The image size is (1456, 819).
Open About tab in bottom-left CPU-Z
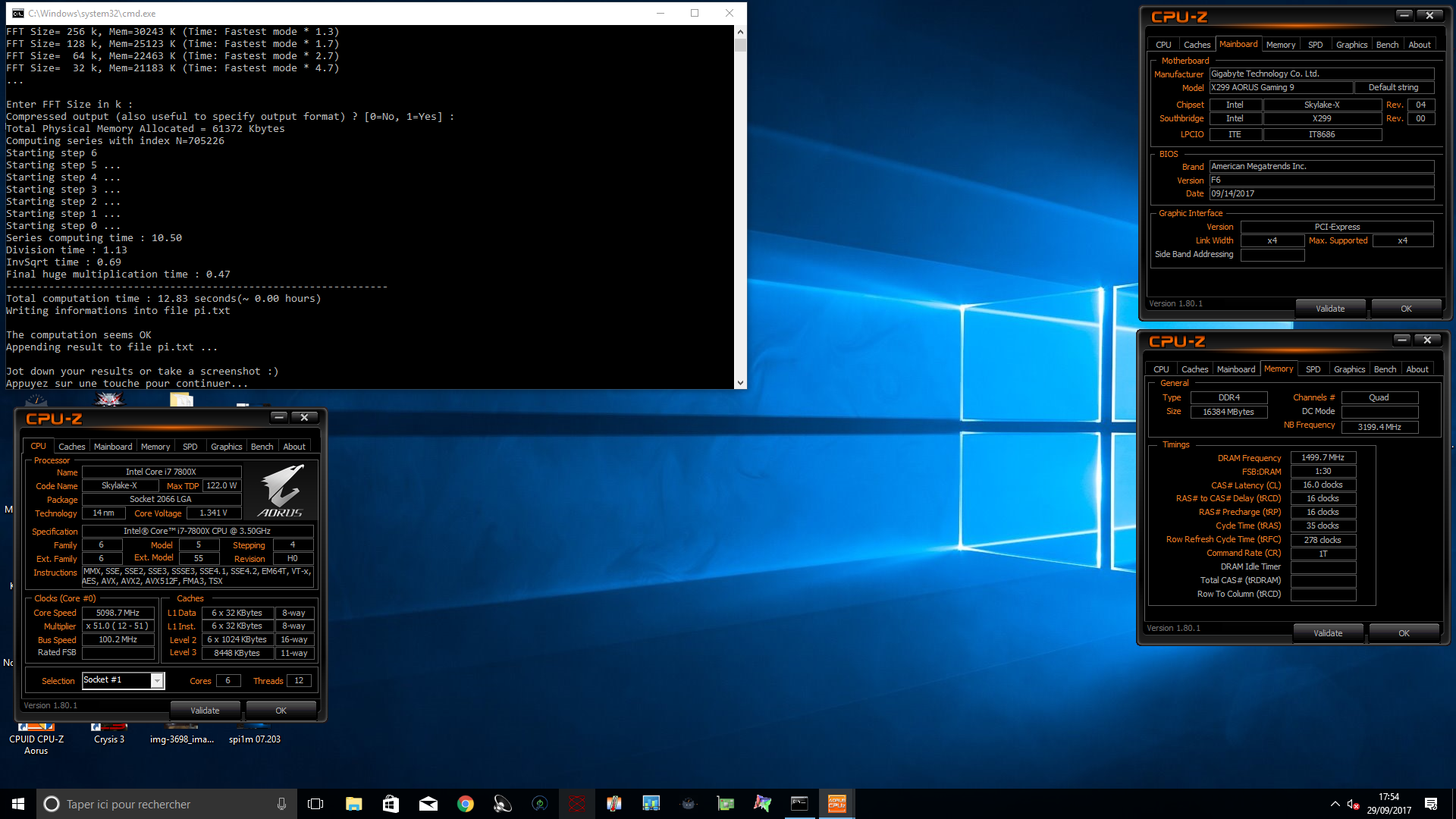point(294,447)
